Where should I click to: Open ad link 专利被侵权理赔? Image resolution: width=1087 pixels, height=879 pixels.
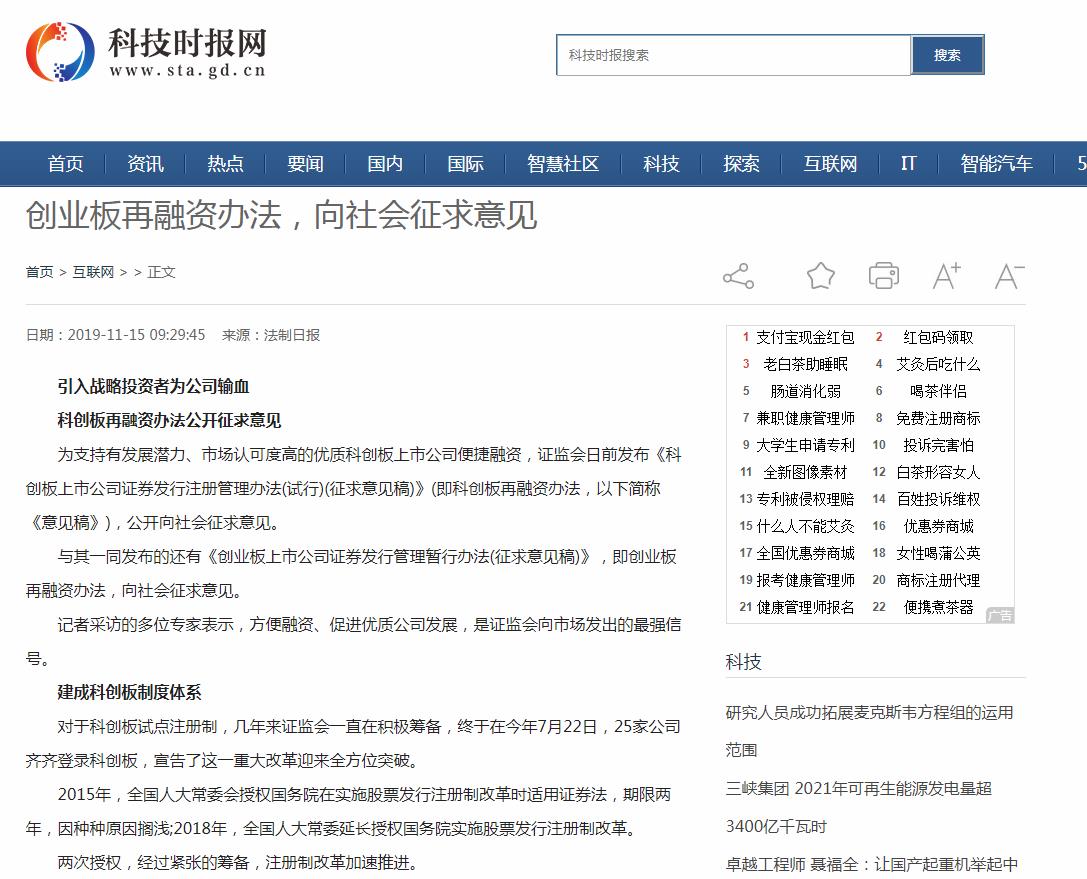[805, 500]
